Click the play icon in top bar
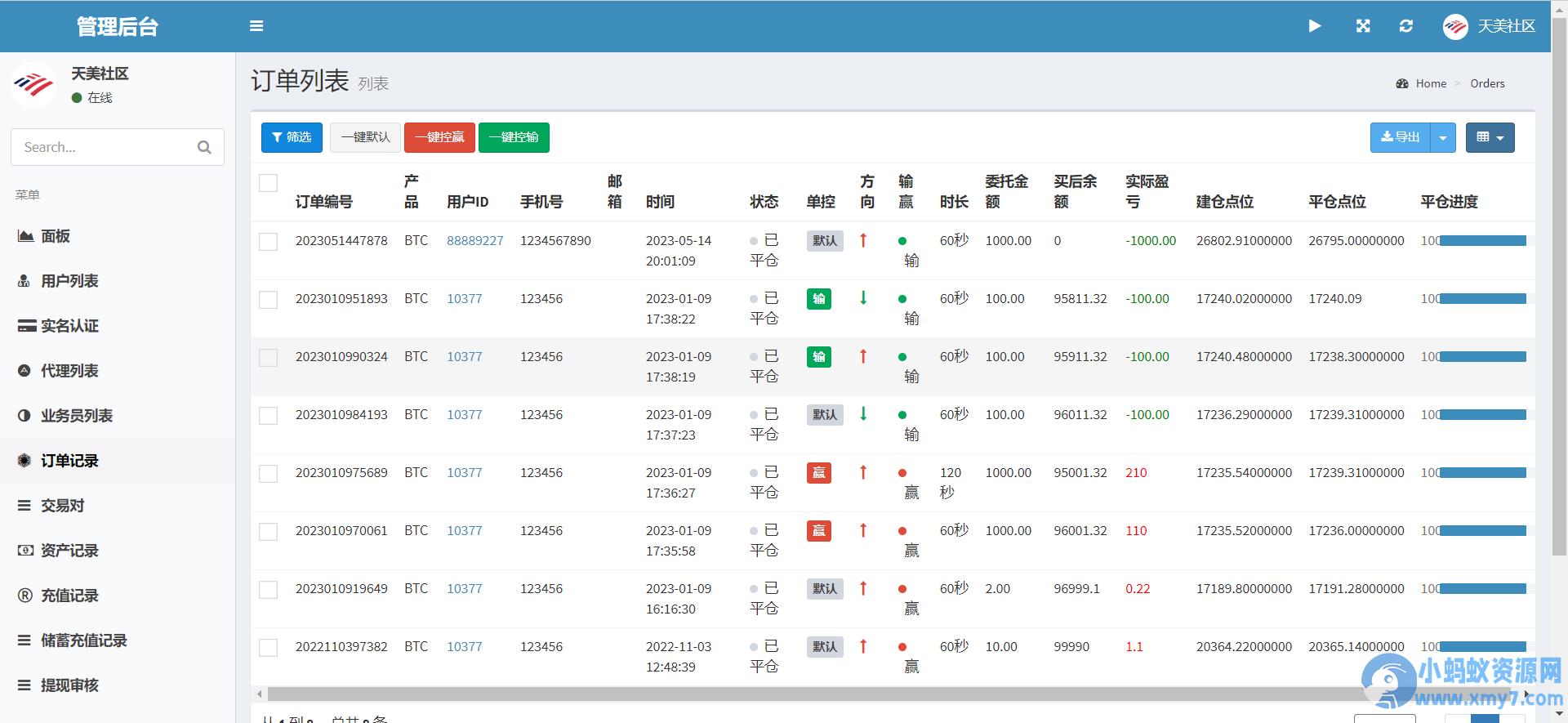 (1314, 26)
